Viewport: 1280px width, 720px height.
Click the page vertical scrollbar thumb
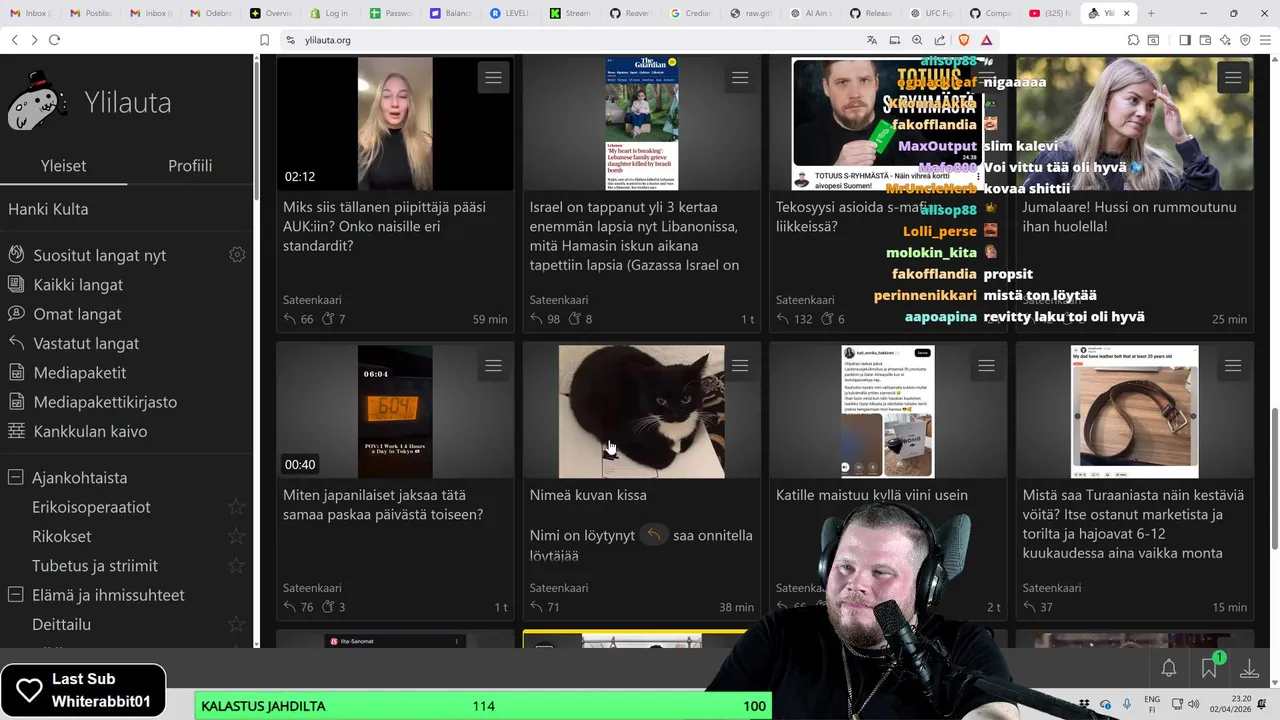coord(1275,478)
